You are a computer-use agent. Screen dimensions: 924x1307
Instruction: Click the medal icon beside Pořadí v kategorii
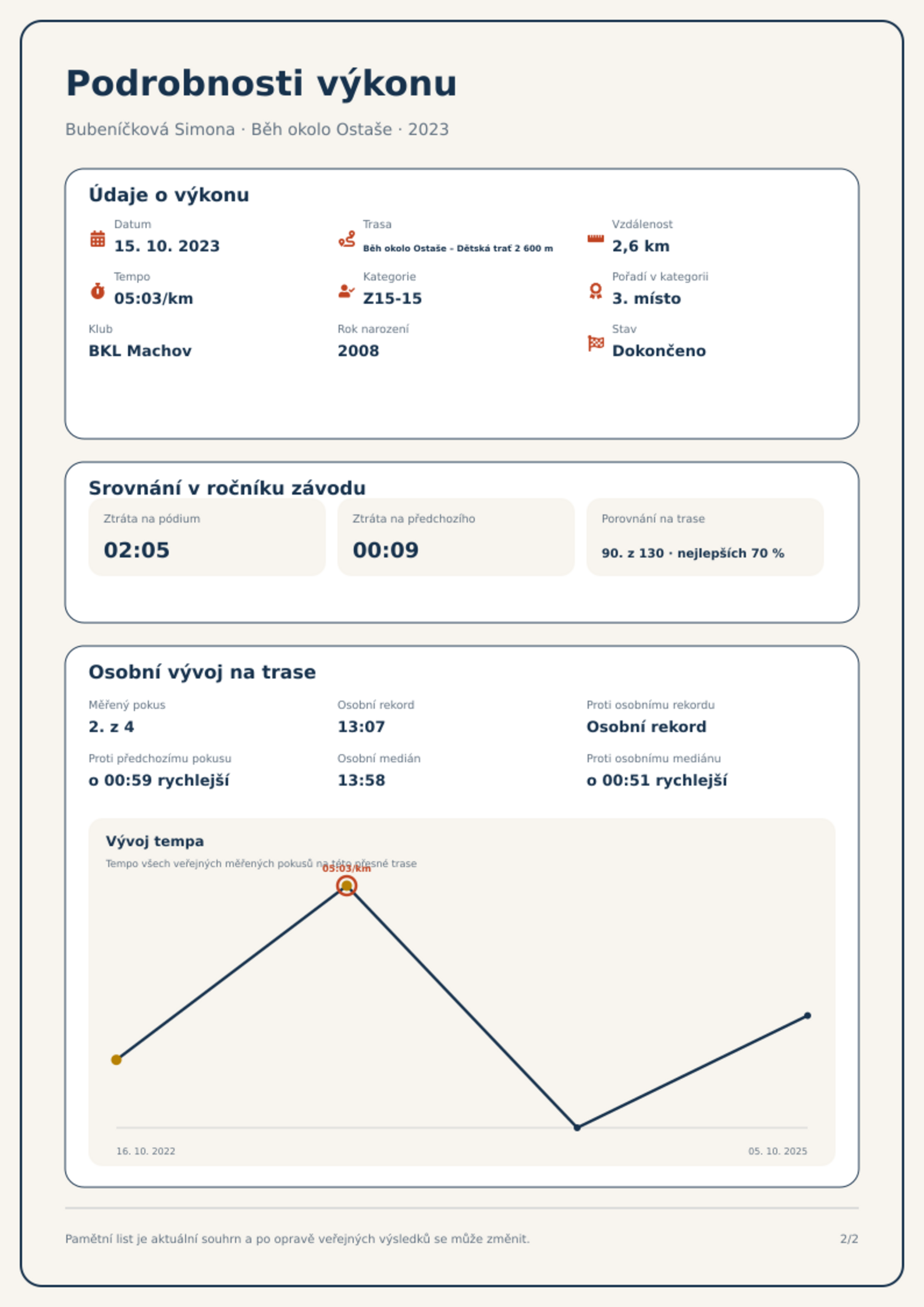595,291
